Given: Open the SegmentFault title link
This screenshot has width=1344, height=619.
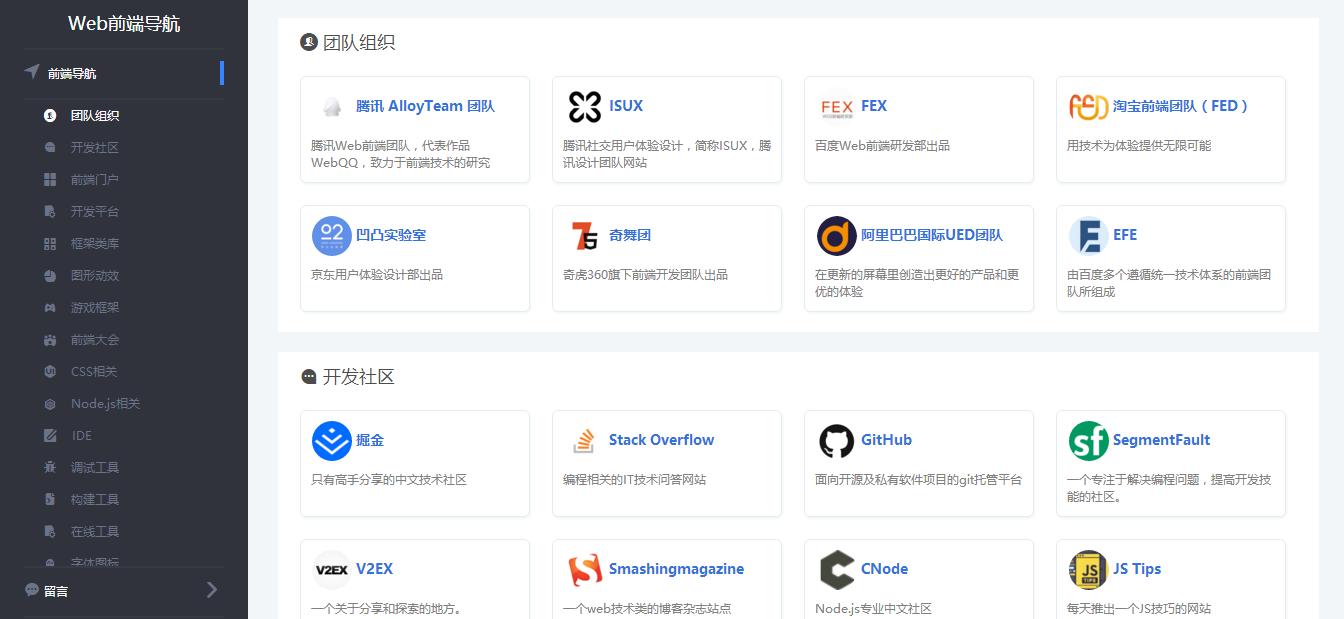Looking at the screenshot, I should click(1162, 440).
